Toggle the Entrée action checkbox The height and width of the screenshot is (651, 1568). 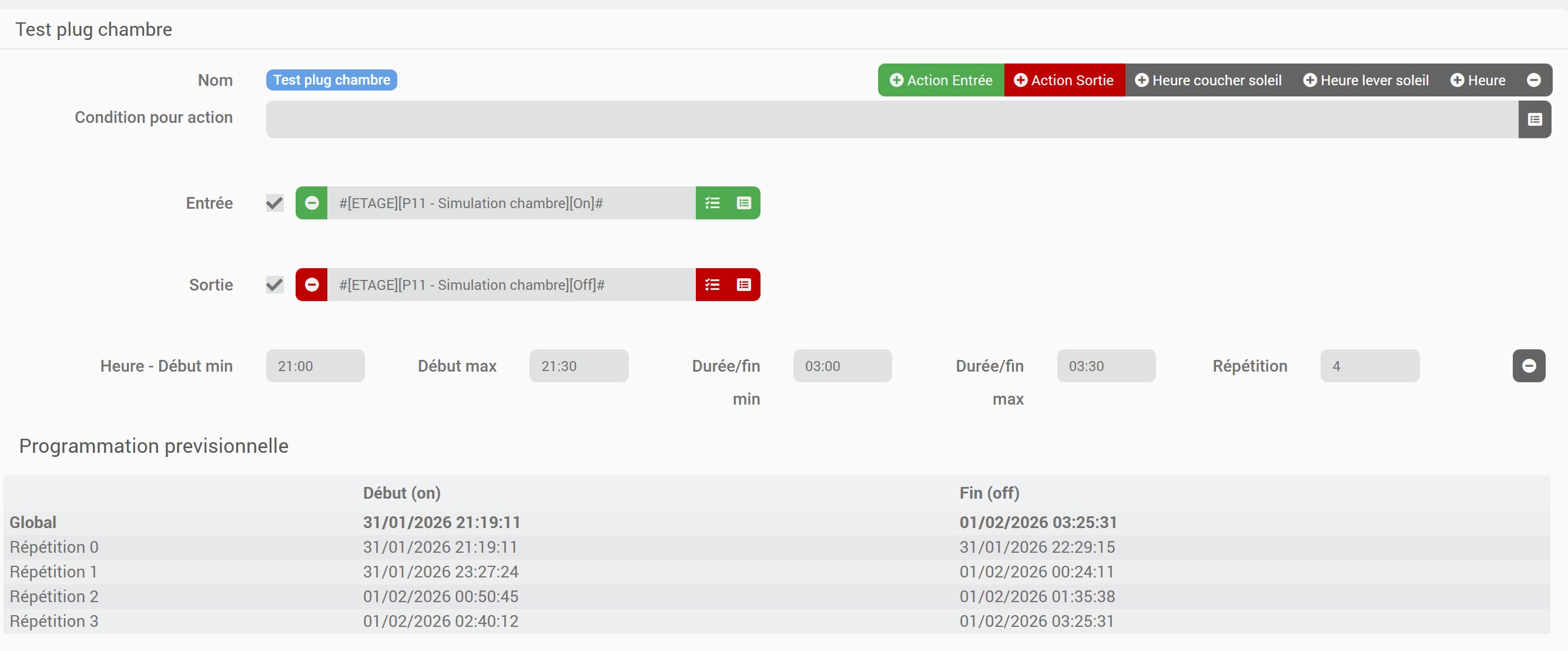coord(274,203)
